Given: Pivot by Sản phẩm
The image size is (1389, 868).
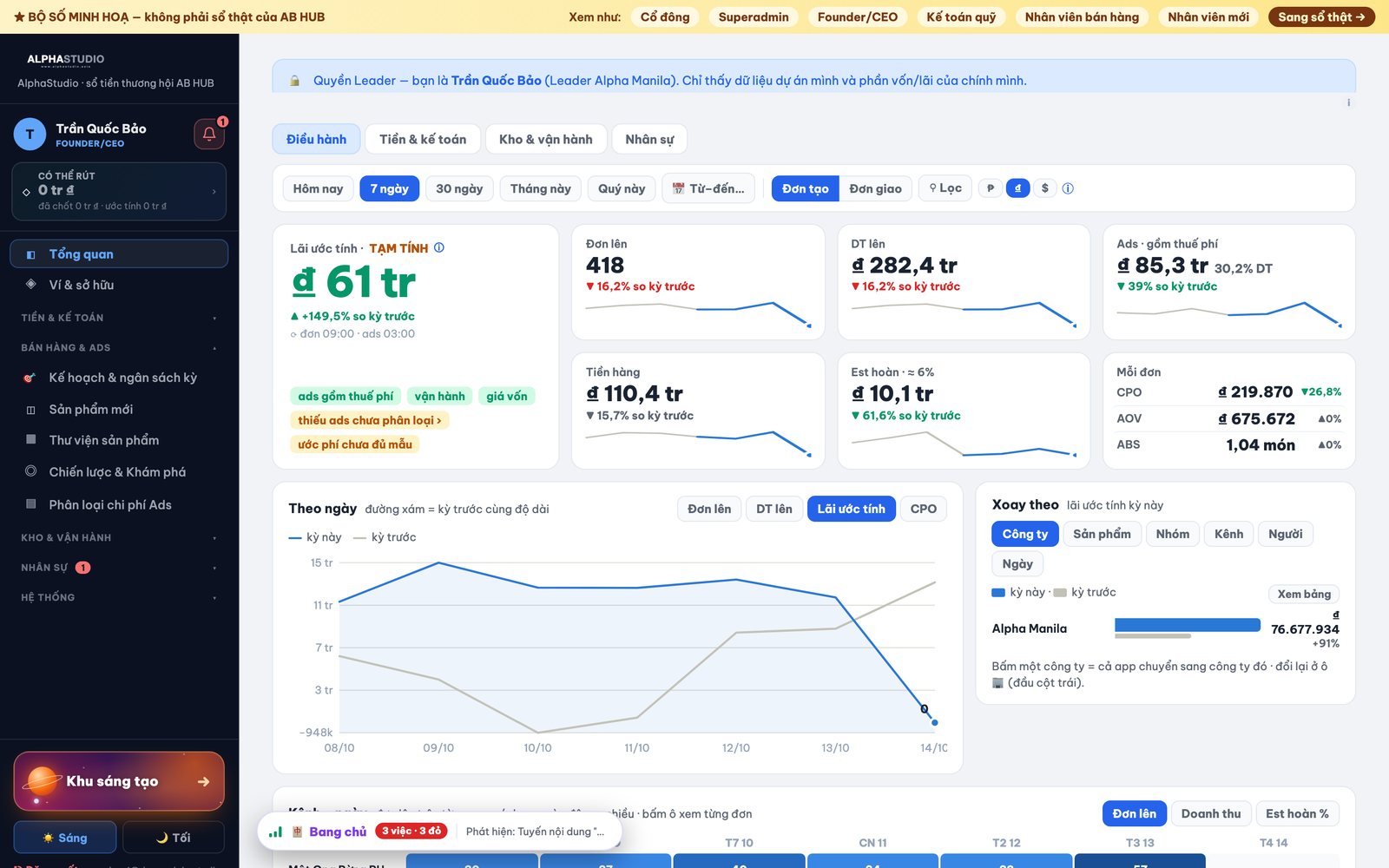Looking at the screenshot, I should point(1102,534).
